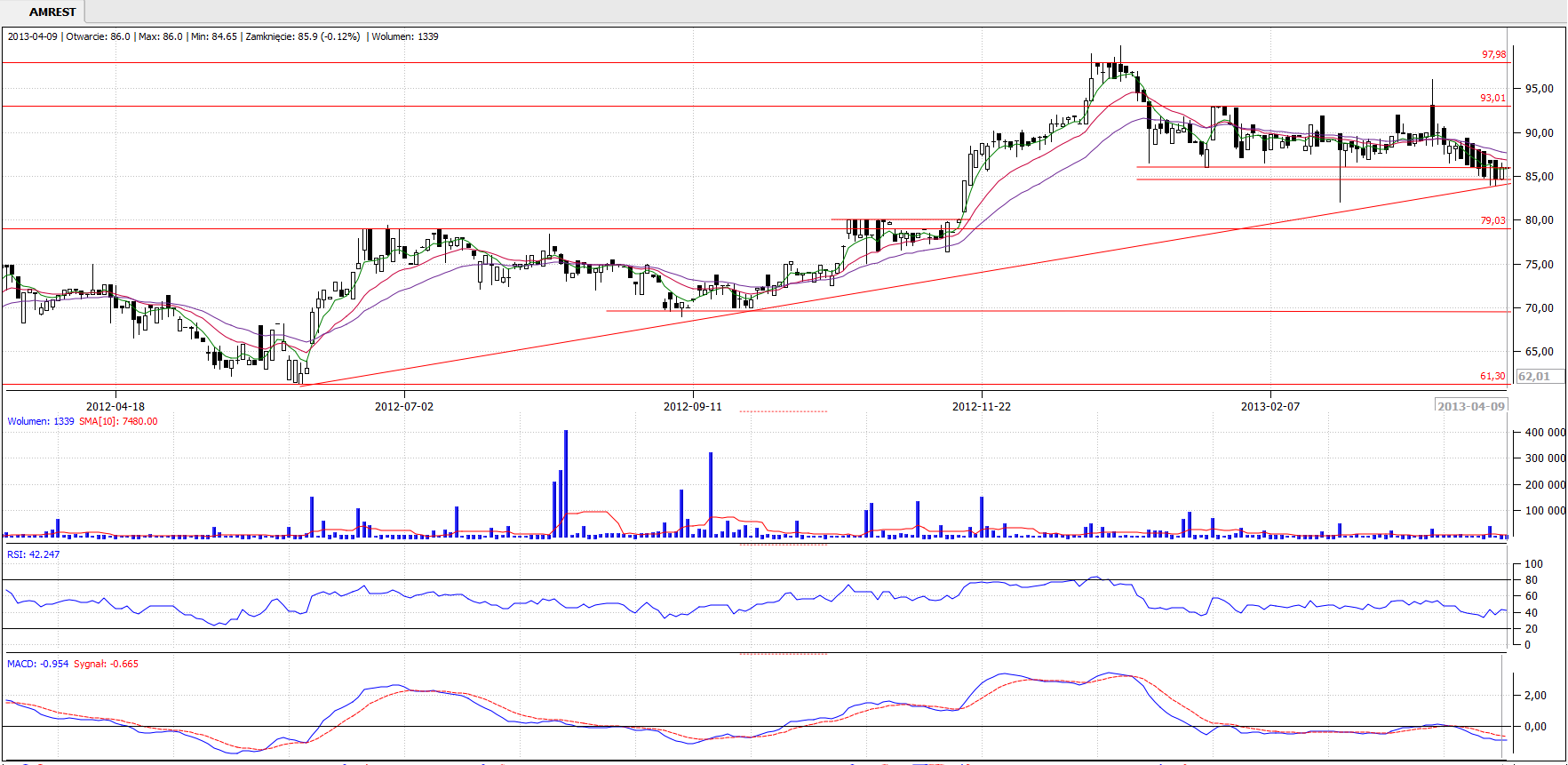Click the 2013-04-09 current date box

pos(1471,406)
